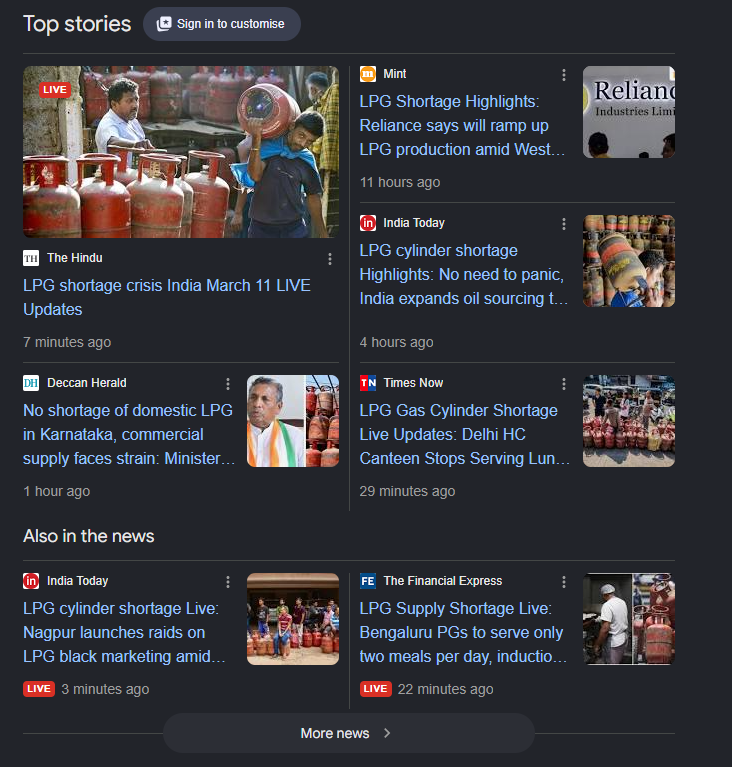Open options menu for Times Now story
The image size is (732, 767).
pyautogui.click(x=564, y=384)
